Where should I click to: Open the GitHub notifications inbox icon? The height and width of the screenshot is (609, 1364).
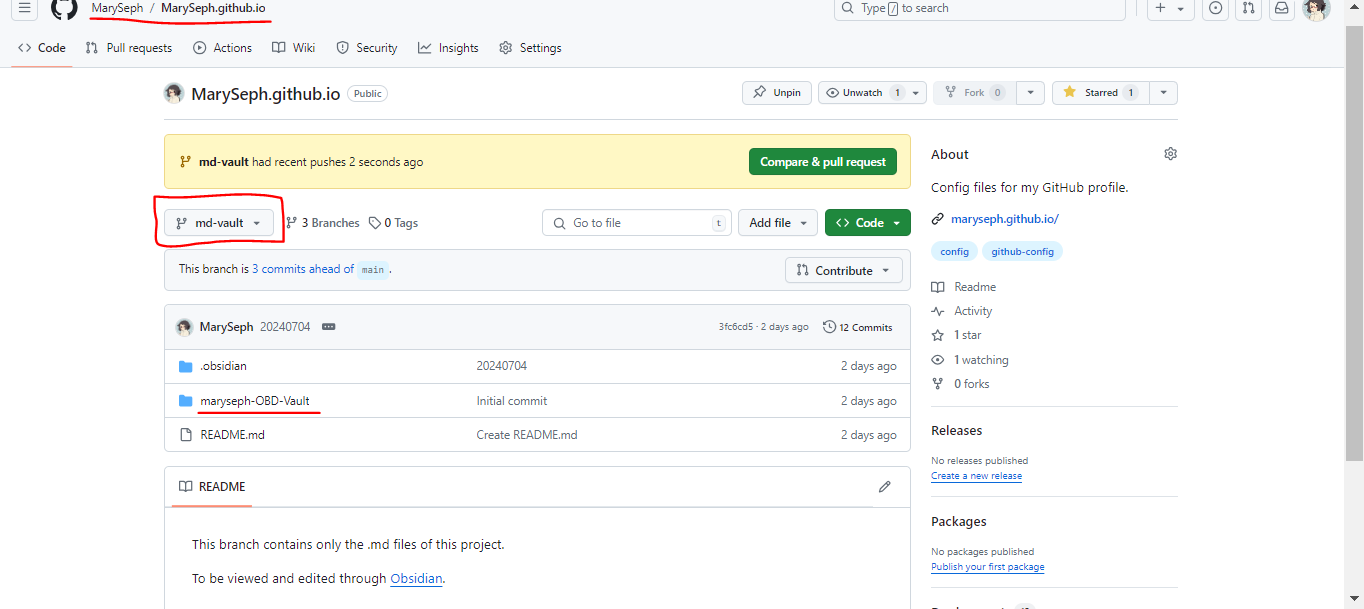tap(1281, 9)
